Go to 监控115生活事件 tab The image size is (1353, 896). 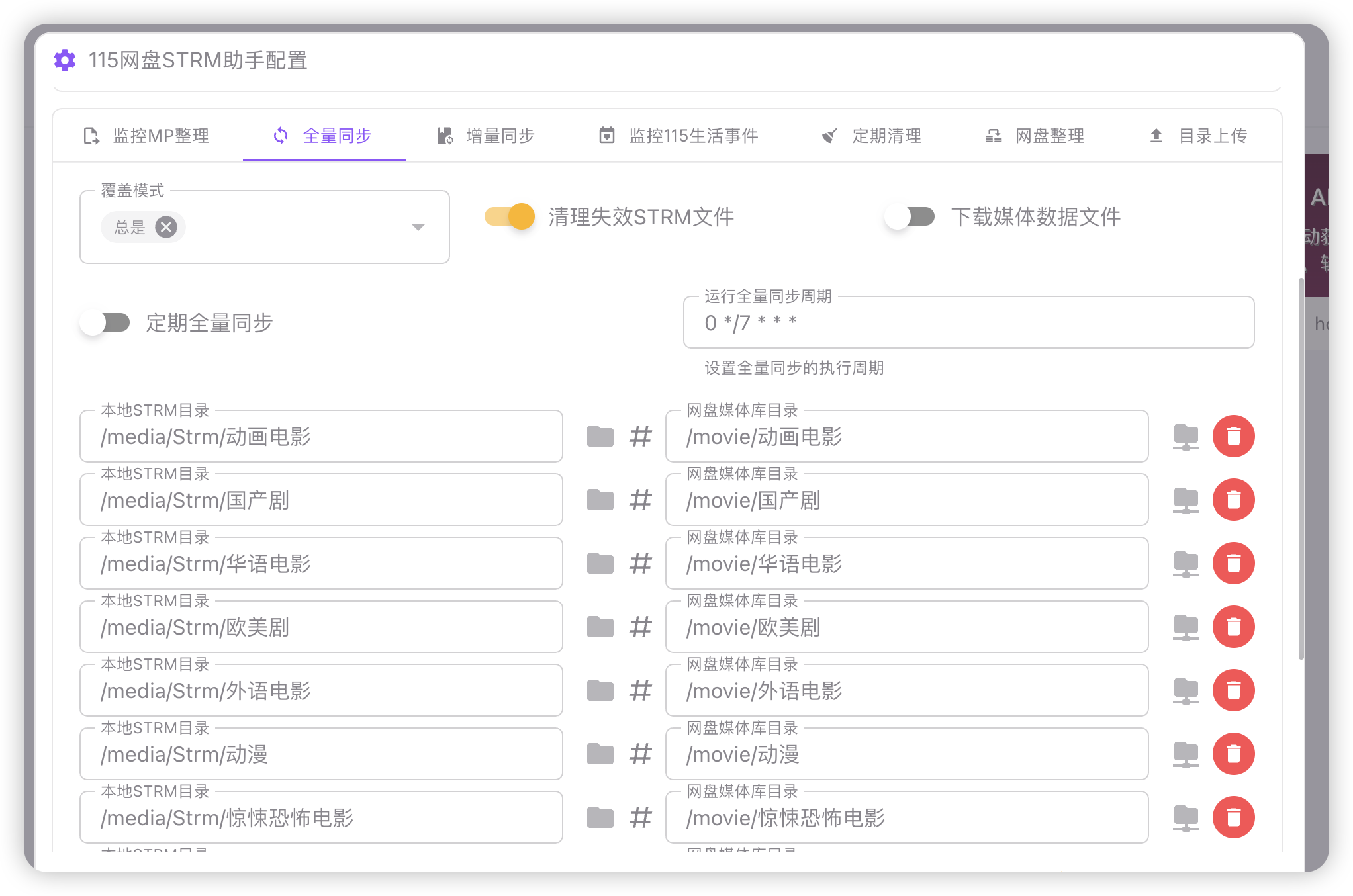point(679,136)
